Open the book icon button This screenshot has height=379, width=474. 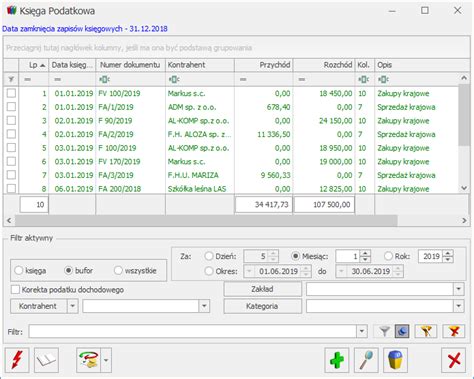click(x=46, y=360)
